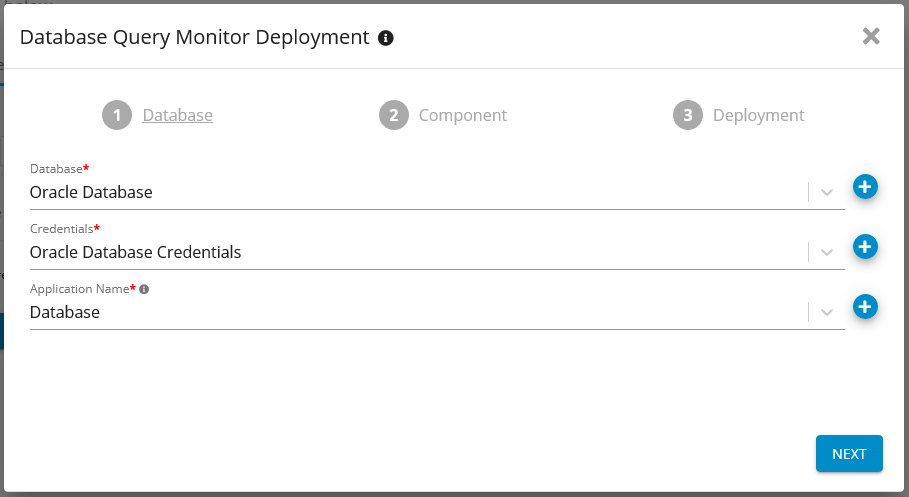Add new credentials with plus icon
909x497 pixels.
[x=865, y=247]
